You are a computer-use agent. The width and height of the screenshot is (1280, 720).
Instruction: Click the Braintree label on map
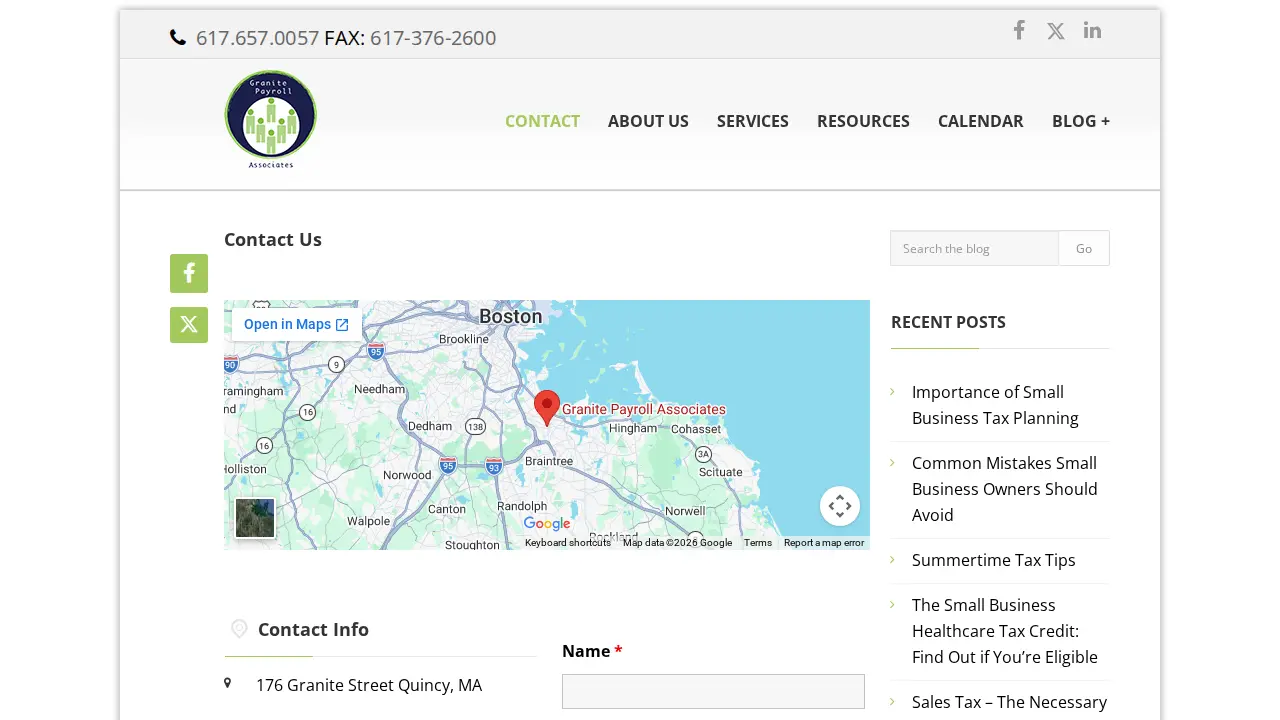[x=549, y=461]
